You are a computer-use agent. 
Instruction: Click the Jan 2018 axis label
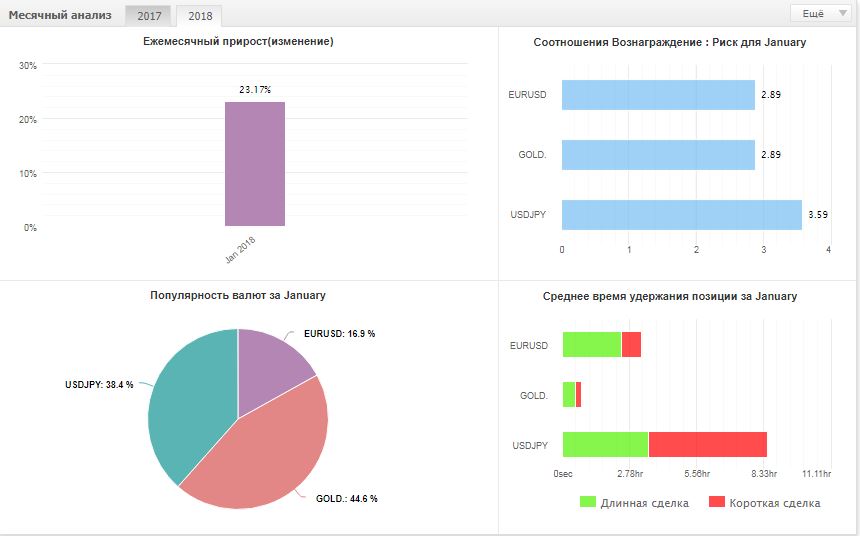240,250
